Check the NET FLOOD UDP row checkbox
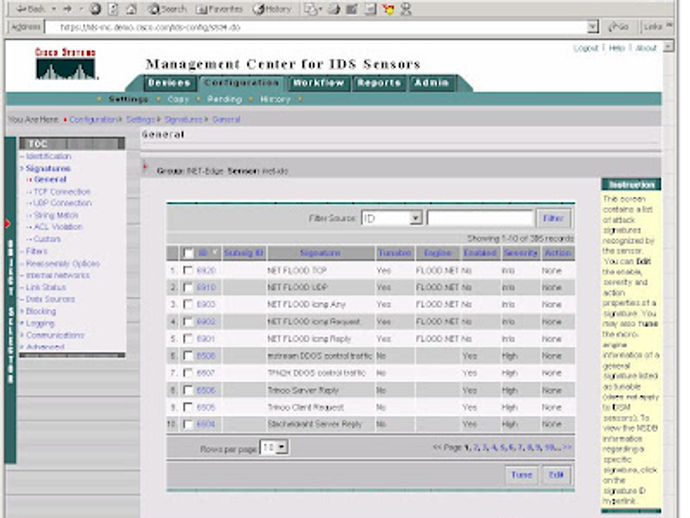Image resolution: width=690 pixels, height=518 pixels. click(188, 287)
